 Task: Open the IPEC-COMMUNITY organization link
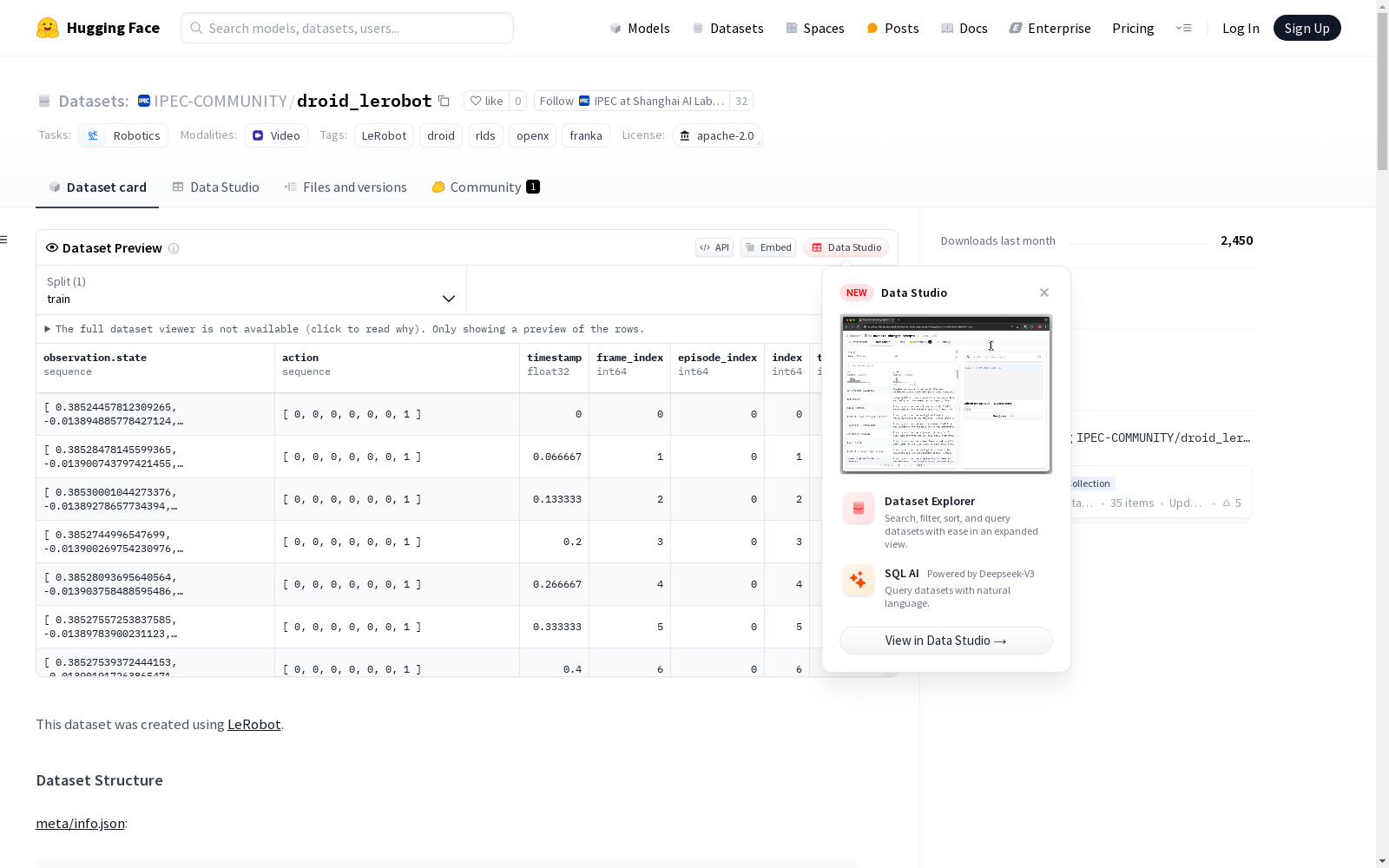point(221,101)
